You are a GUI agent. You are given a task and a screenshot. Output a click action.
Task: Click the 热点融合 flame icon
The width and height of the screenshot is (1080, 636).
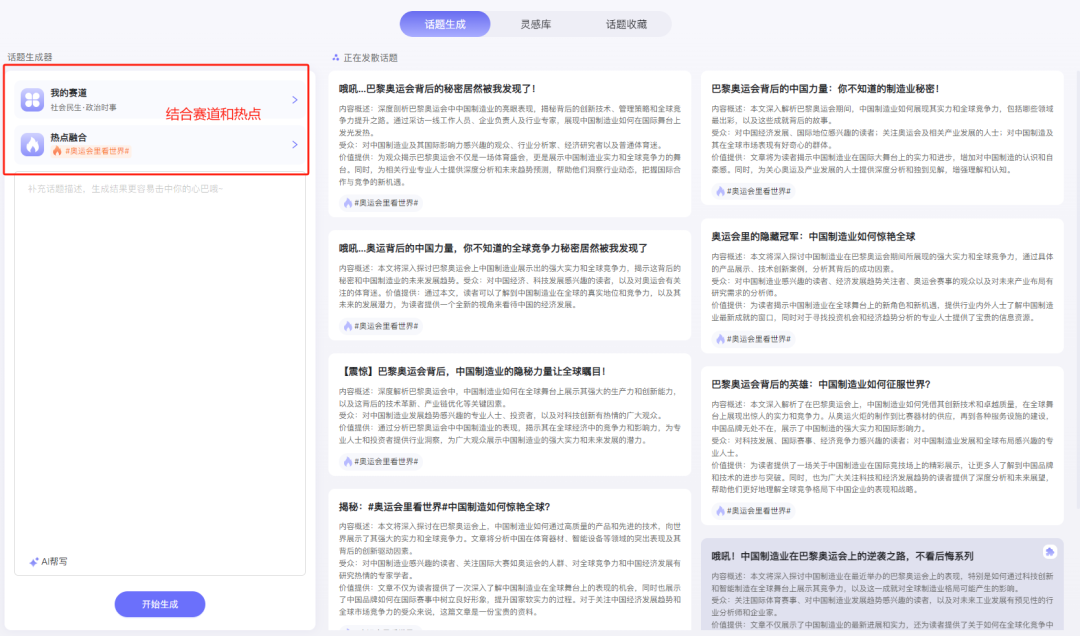click(31, 144)
